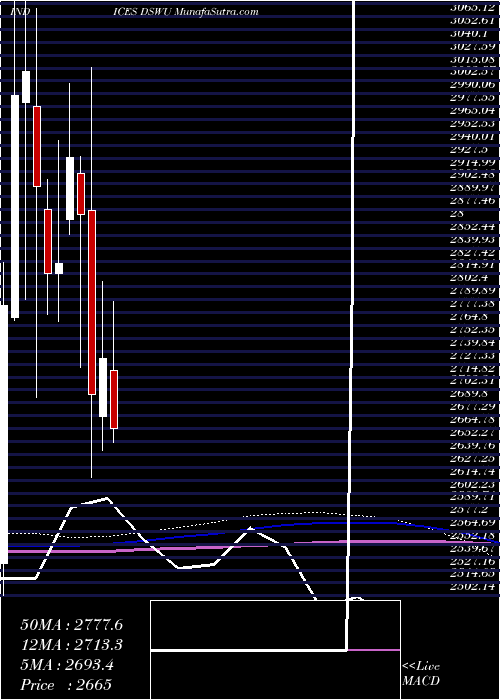Click the 3040.1 price axis label
500x700 pixels.
(469, 33)
